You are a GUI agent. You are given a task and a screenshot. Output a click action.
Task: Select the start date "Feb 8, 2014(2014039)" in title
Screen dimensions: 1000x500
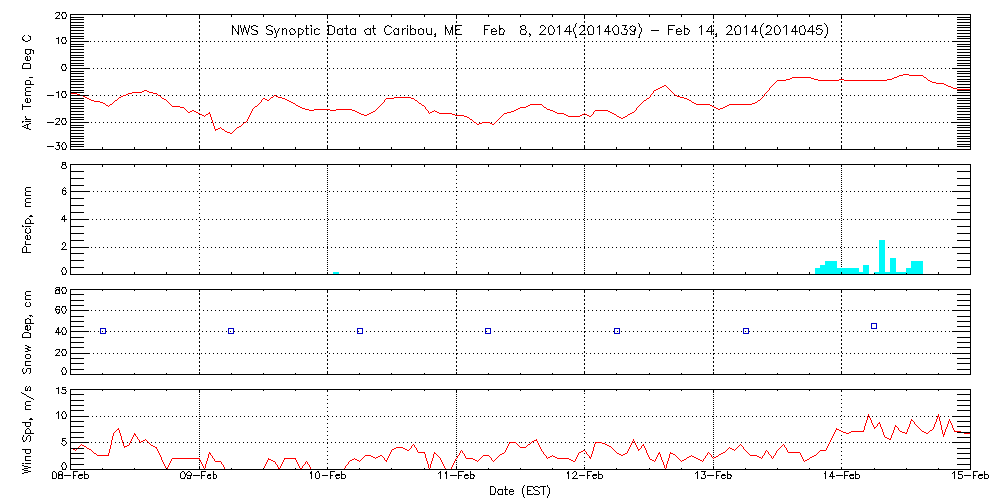pos(563,31)
